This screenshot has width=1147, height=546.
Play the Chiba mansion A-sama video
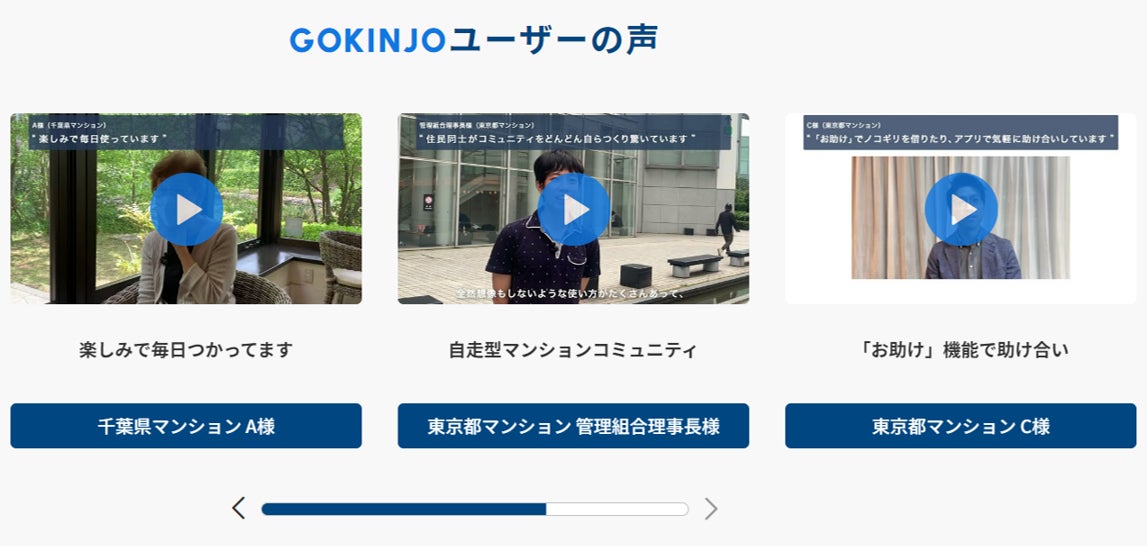[187, 209]
